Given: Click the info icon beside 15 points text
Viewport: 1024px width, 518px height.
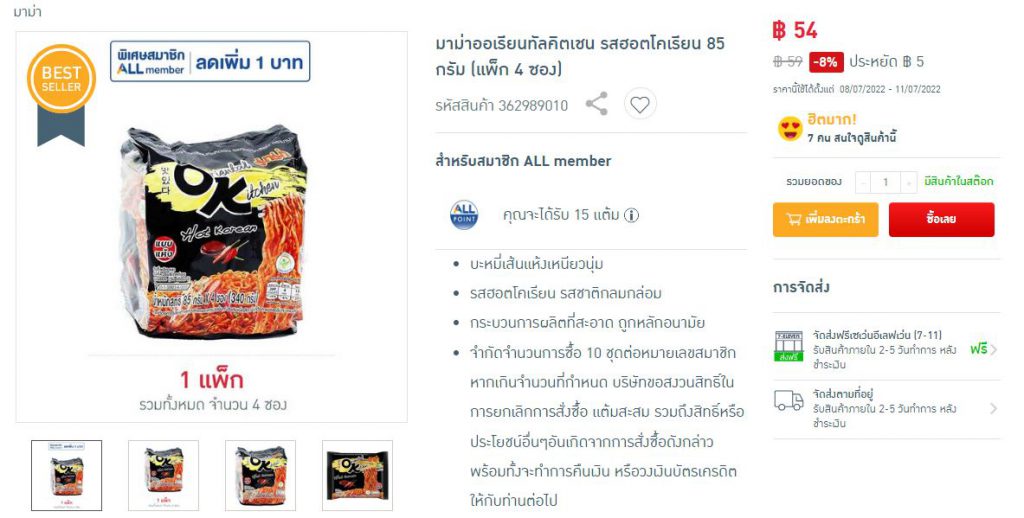Looking at the screenshot, I should (x=632, y=215).
